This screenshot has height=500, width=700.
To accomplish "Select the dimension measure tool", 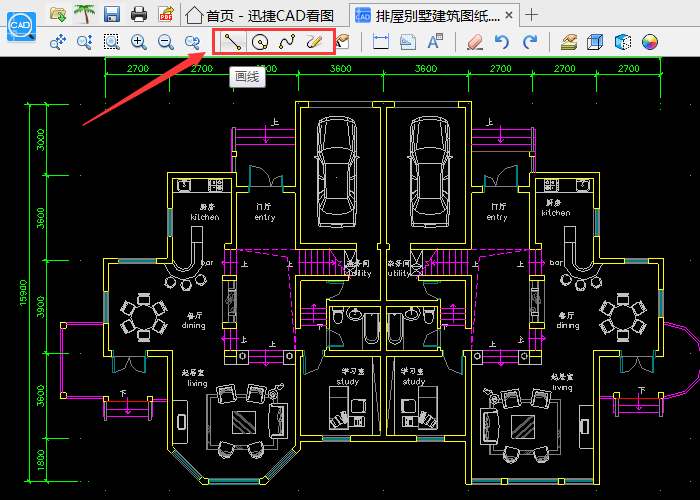I will tap(380, 42).
